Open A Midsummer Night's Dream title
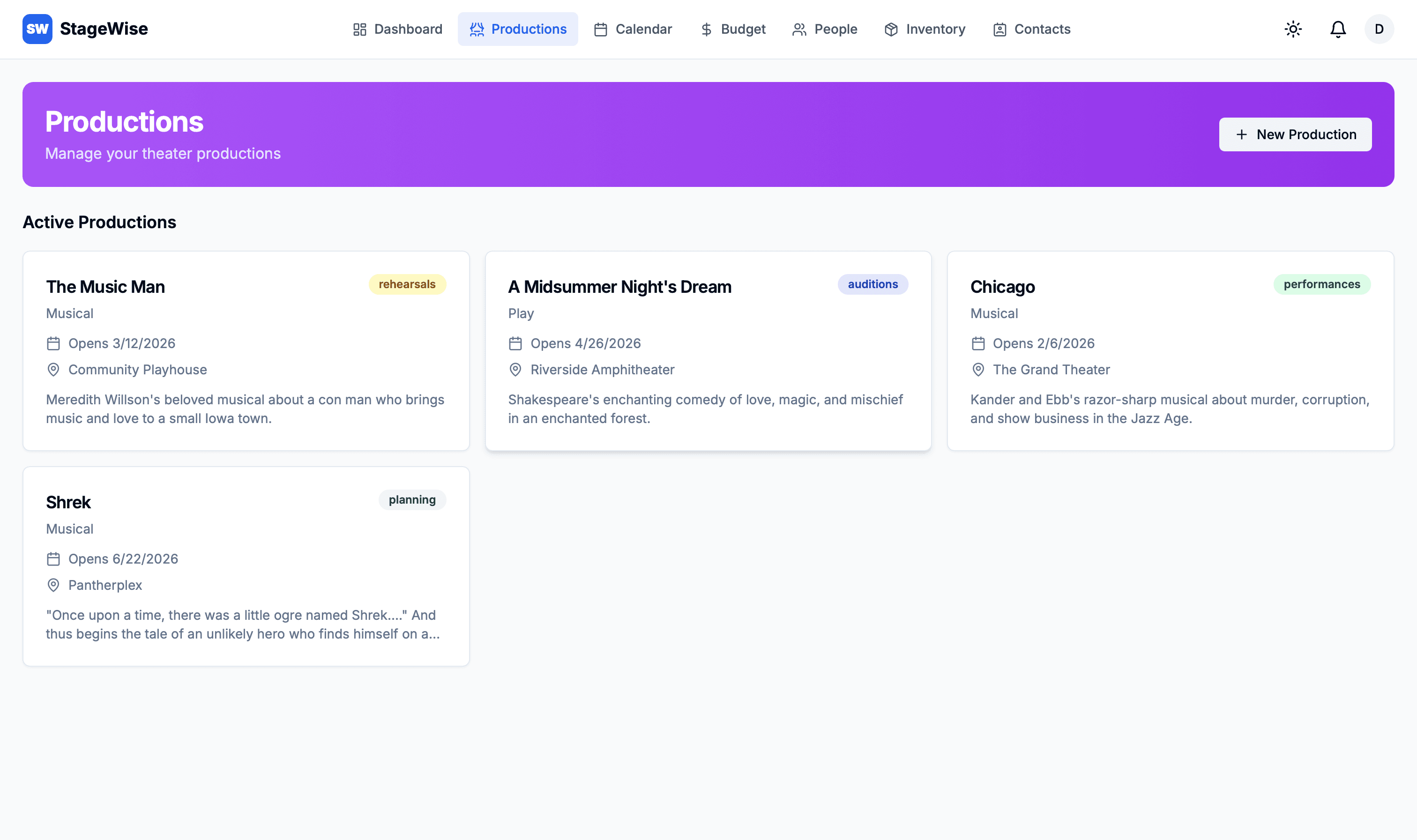 pyautogui.click(x=619, y=287)
